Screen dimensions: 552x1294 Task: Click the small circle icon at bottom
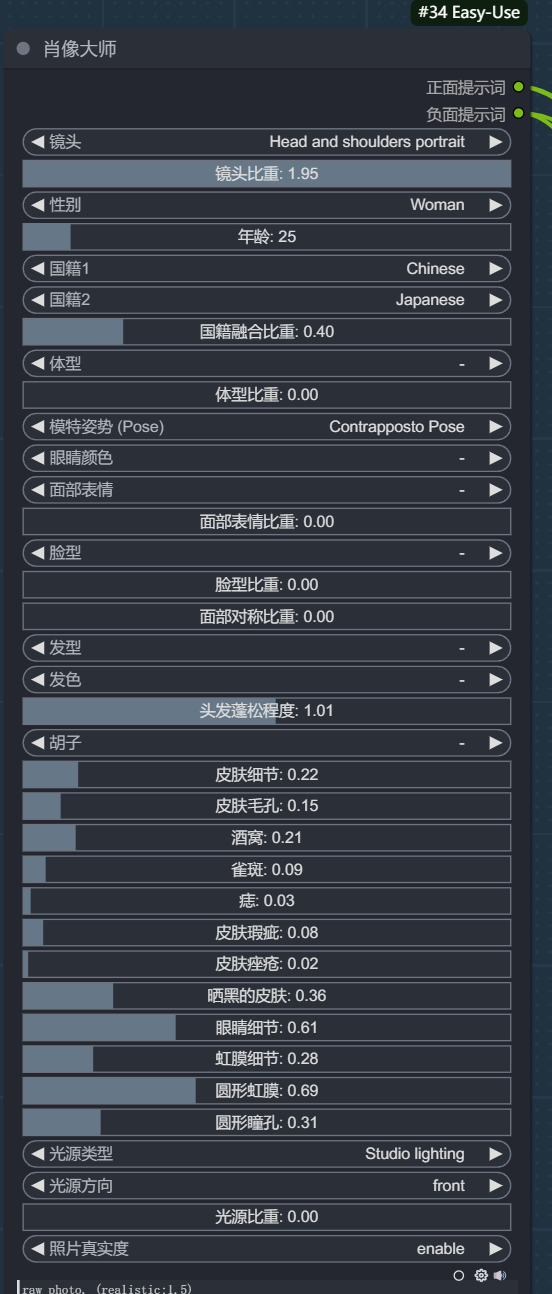459,1275
